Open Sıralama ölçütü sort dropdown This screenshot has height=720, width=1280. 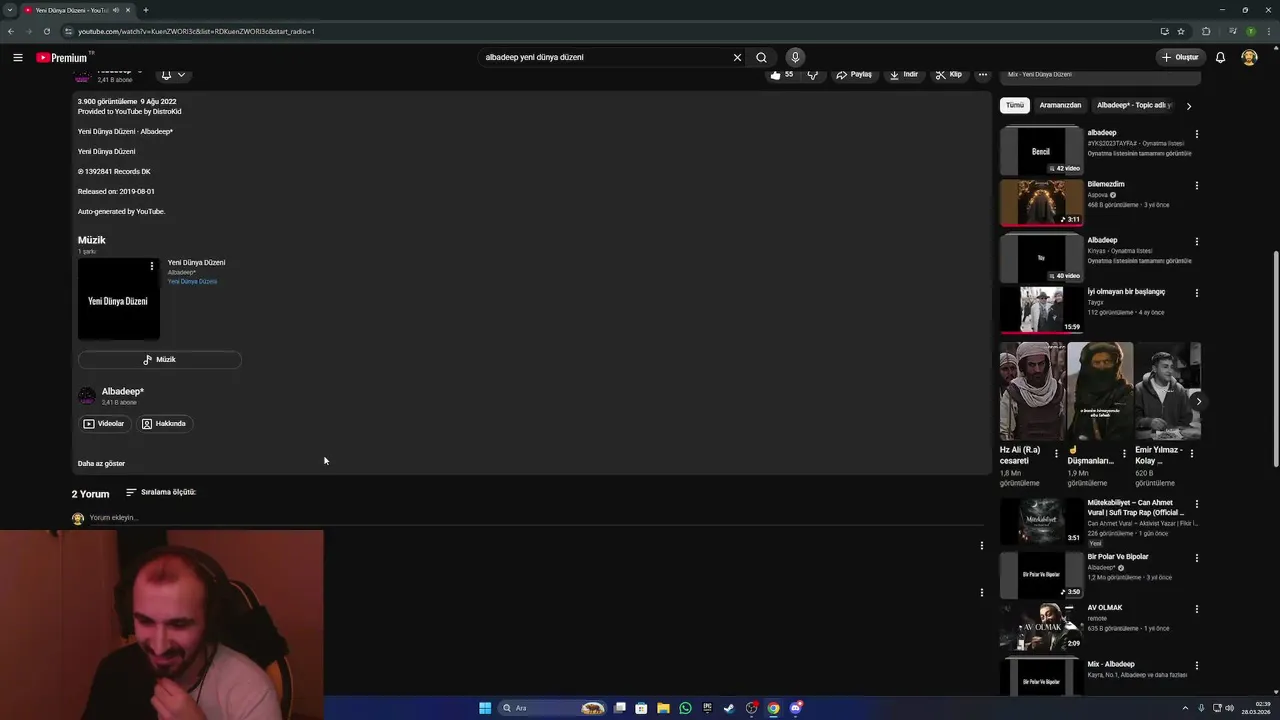click(x=160, y=492)
